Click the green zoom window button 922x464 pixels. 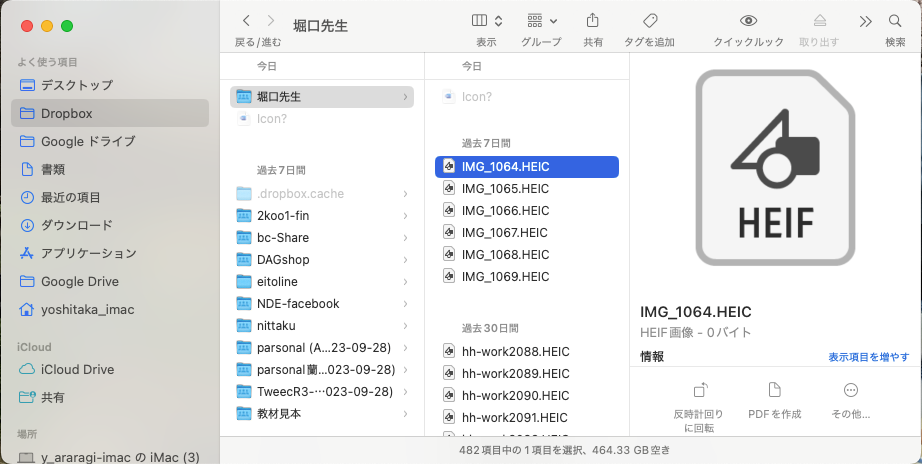coord(67,26)
